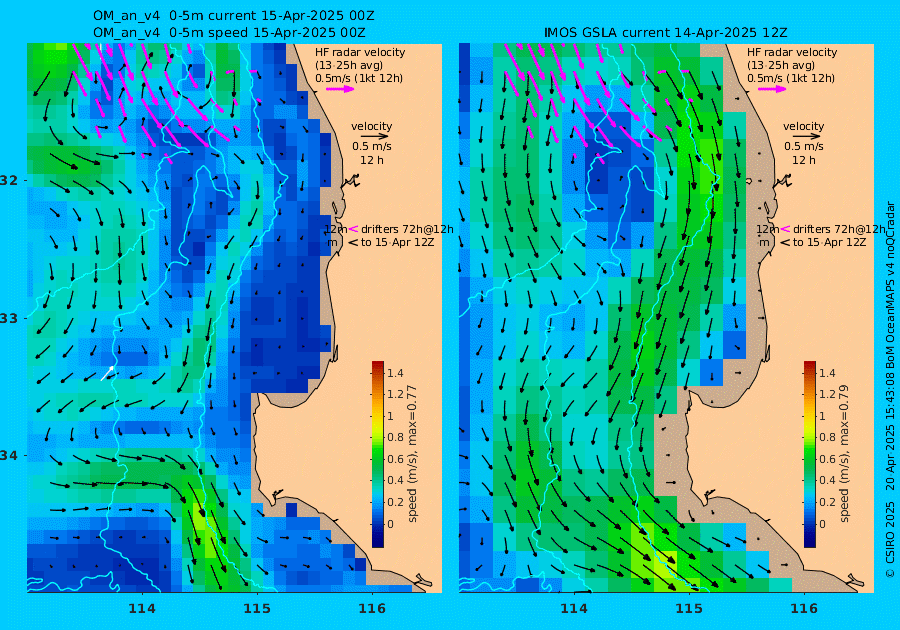Viewport: 900px width, 630px height.
Task: Select the left map's '0.5m/s (1kt 12h)' text
Action: point(359,79)
